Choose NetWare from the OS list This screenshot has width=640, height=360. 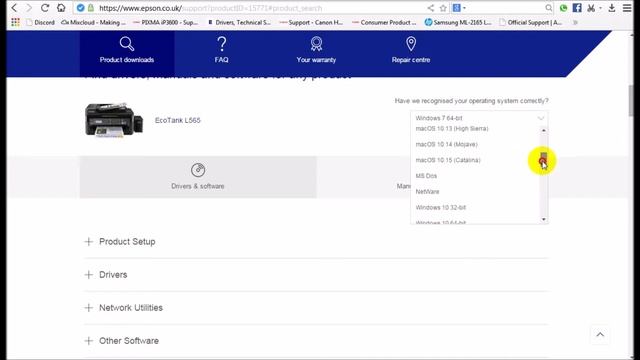coord(427,191)
